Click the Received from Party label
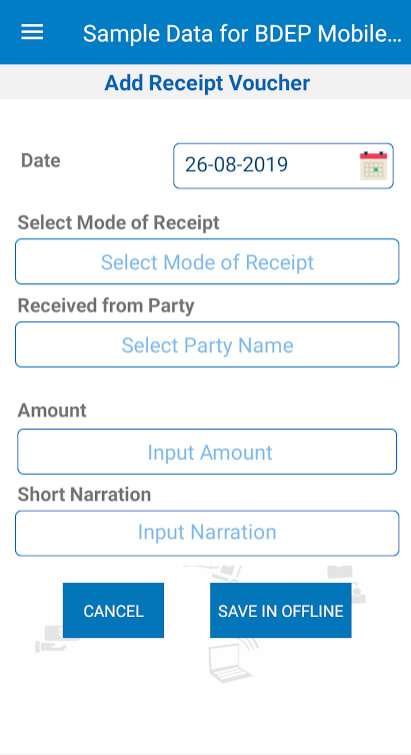411x755 pixels. [x=106, y=306]
